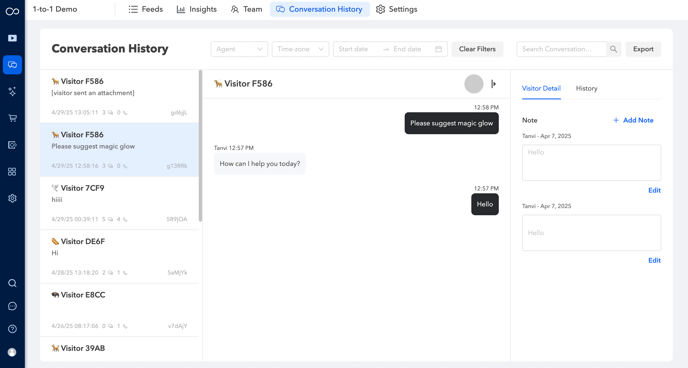The image size is (688, 368).
Task: Collapse the side panel arrow icon
Action: pyautogui.click(x=494, y=84)
